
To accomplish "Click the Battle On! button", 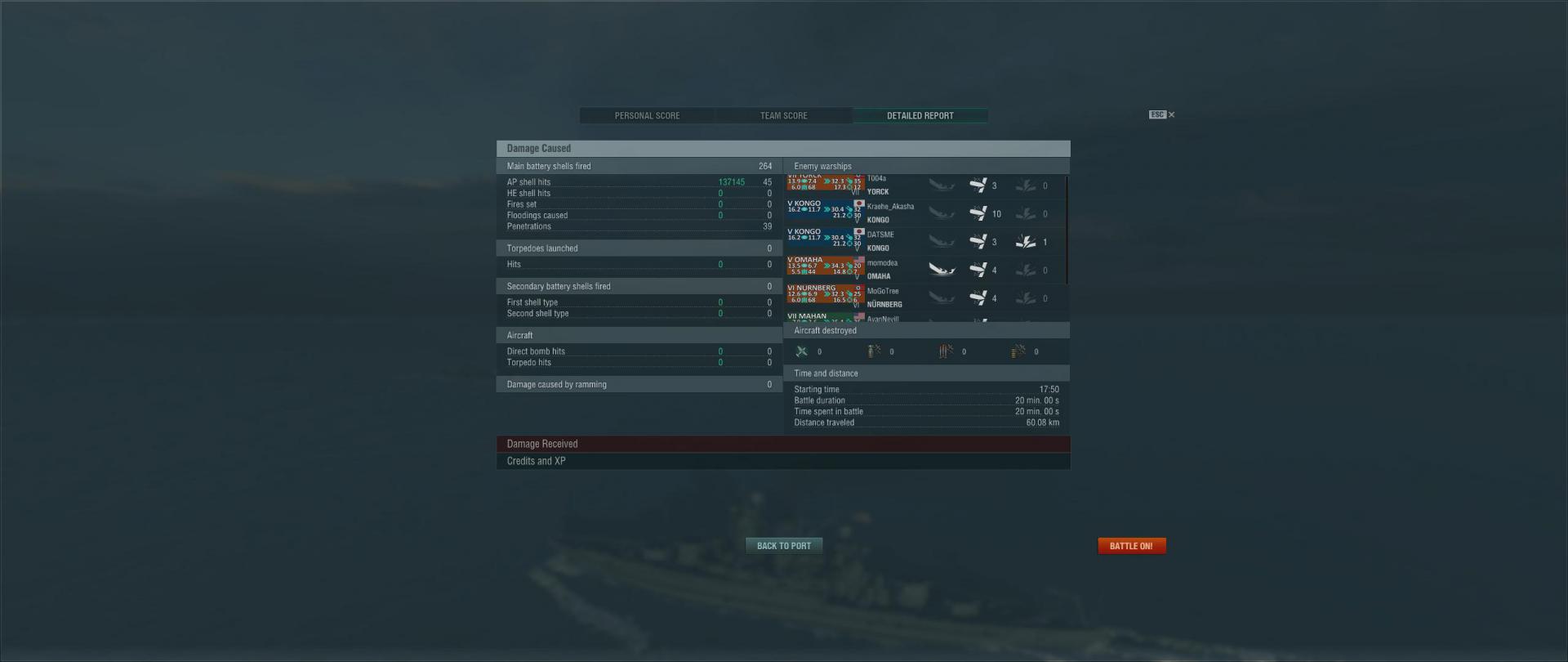I will coord(1131,546).
